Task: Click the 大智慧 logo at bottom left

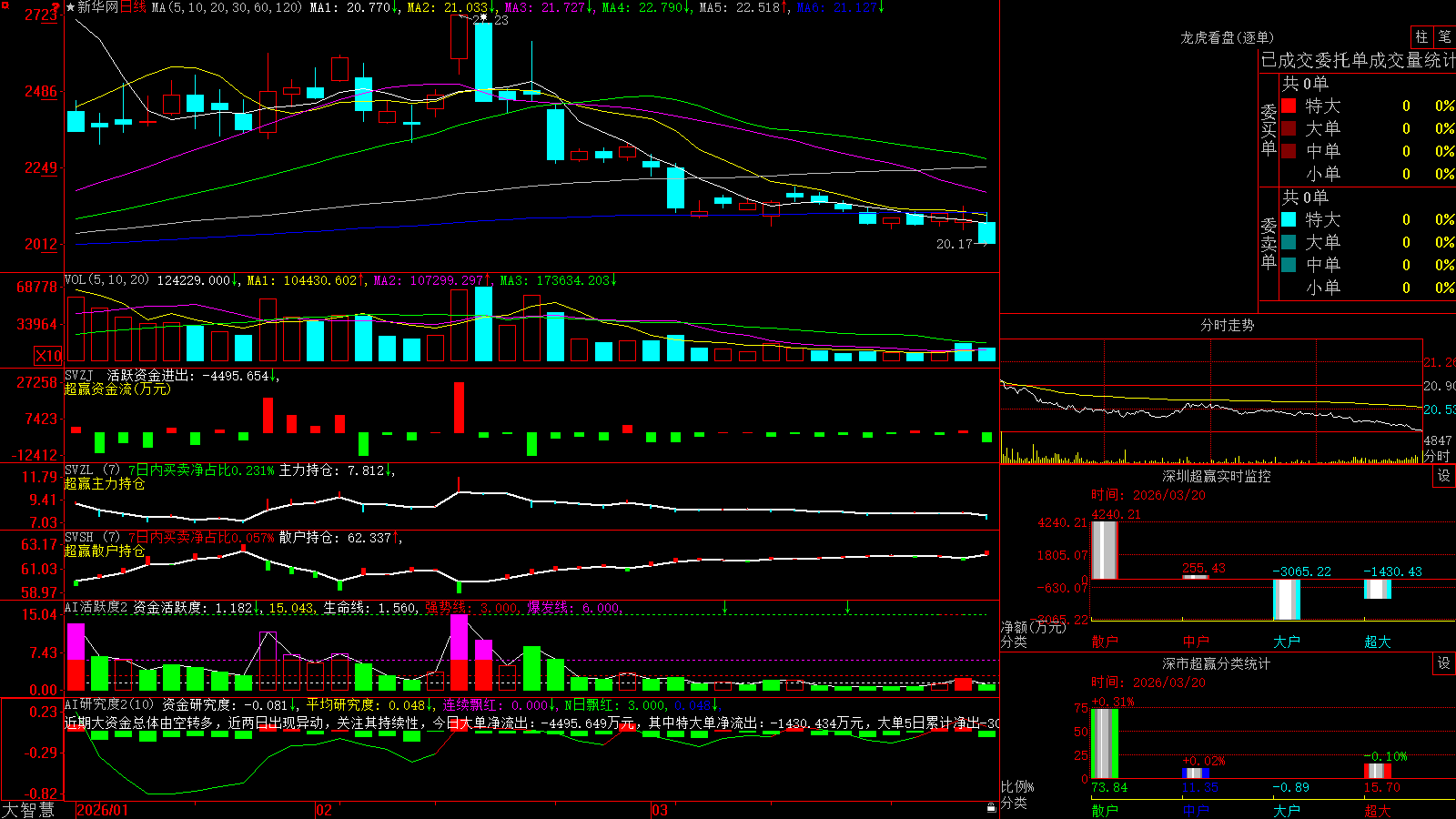Action: click(27, 809)
